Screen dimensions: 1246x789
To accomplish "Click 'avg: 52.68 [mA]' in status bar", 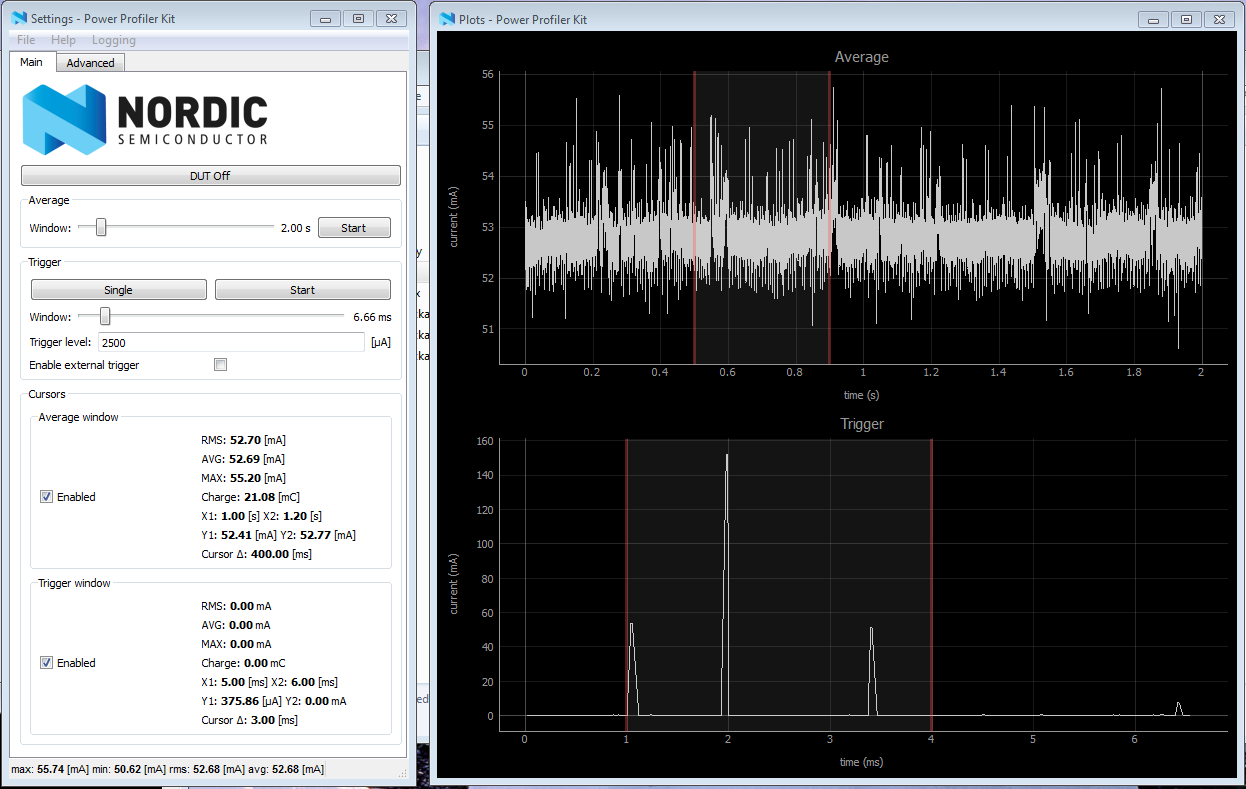I will tap(286, 769).
